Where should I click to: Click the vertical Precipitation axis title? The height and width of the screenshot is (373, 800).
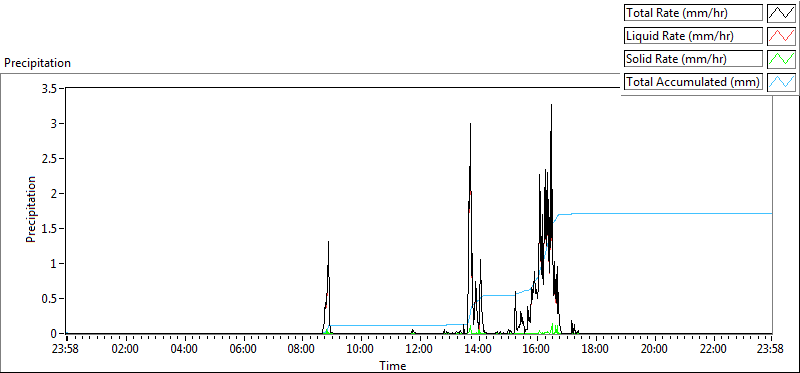tap(32, 209)
